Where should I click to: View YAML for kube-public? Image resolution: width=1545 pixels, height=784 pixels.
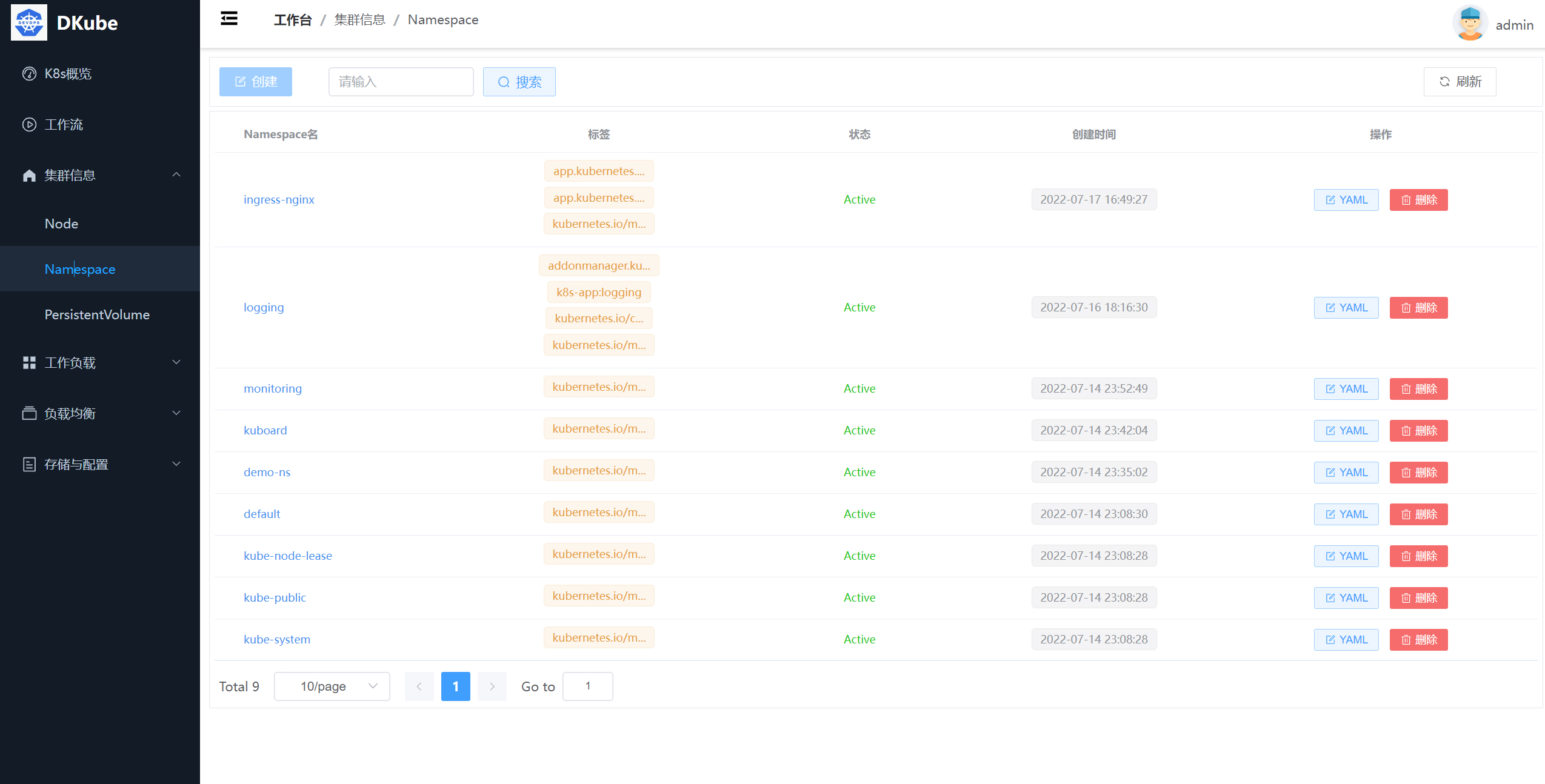tap(1346, 598)
